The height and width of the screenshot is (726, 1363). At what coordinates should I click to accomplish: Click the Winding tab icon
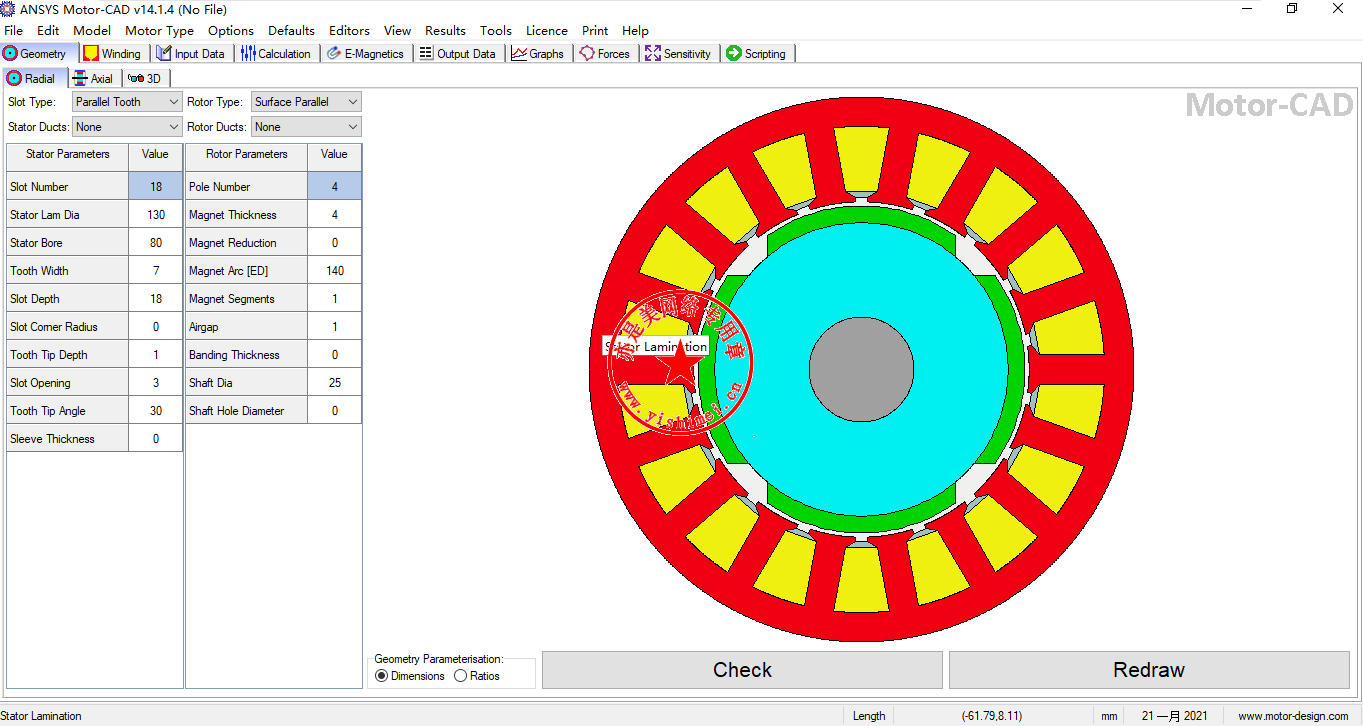tap(91, 53)
